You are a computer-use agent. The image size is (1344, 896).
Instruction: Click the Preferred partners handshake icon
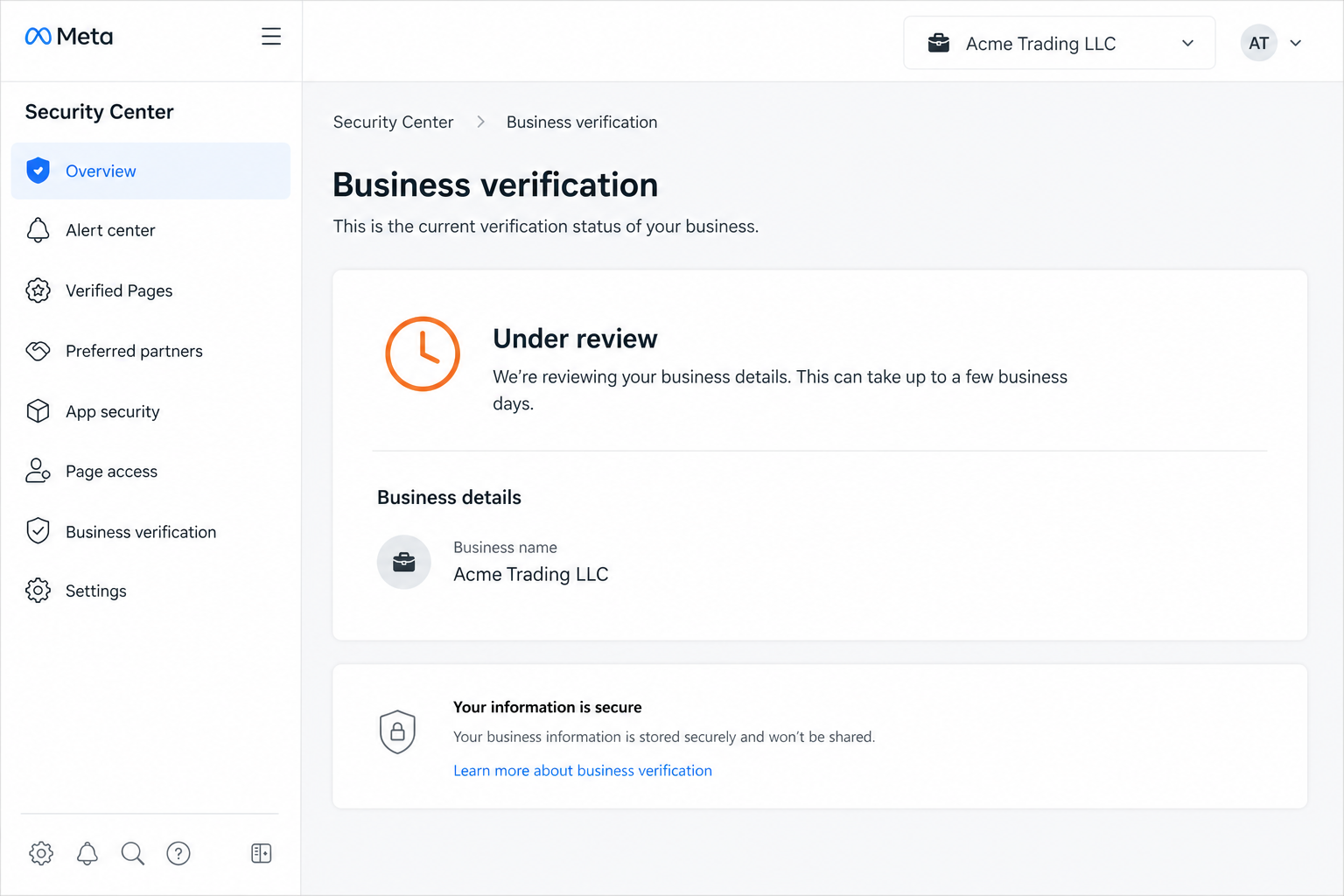point(38,351)
